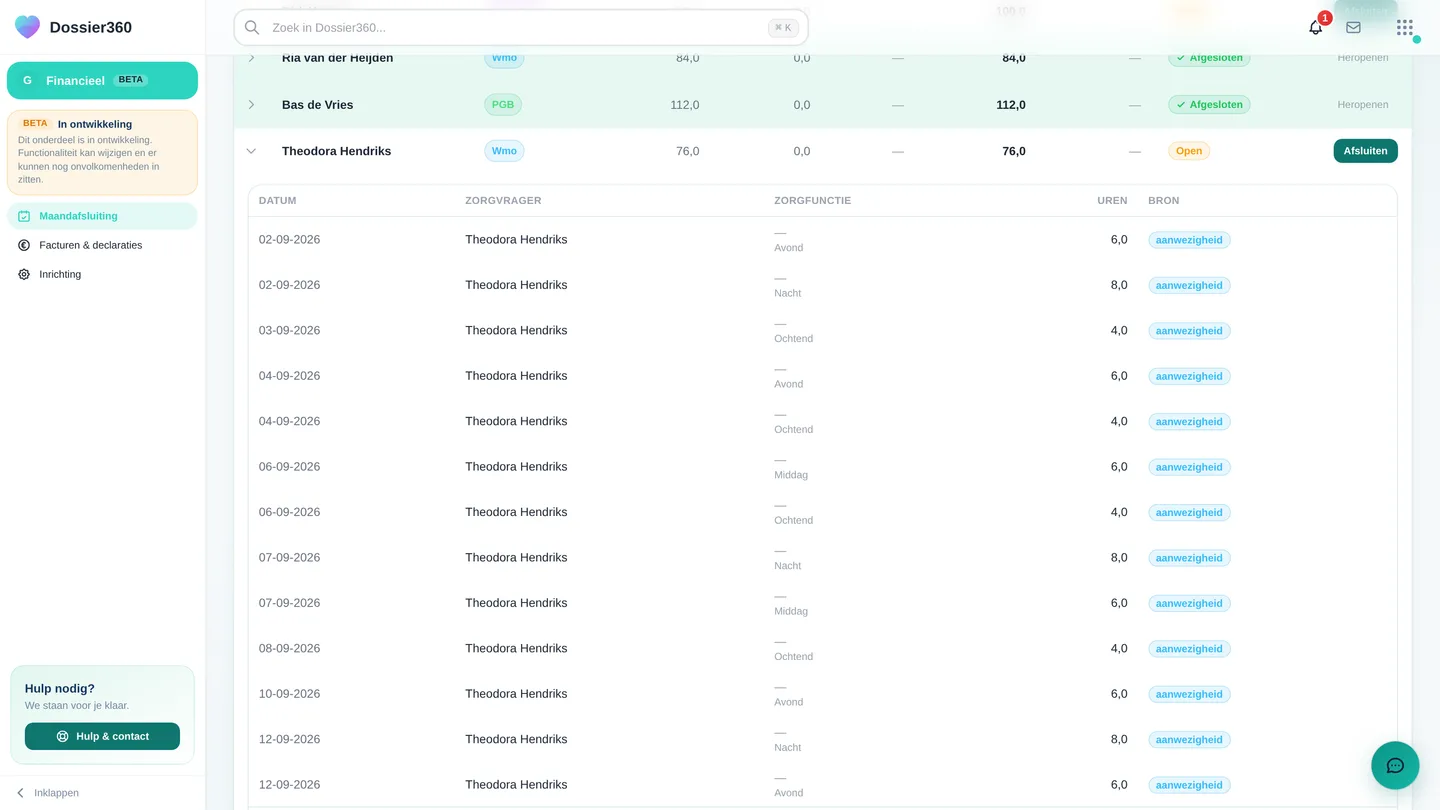Open the chat bubble widget

tap(1395, 766)
